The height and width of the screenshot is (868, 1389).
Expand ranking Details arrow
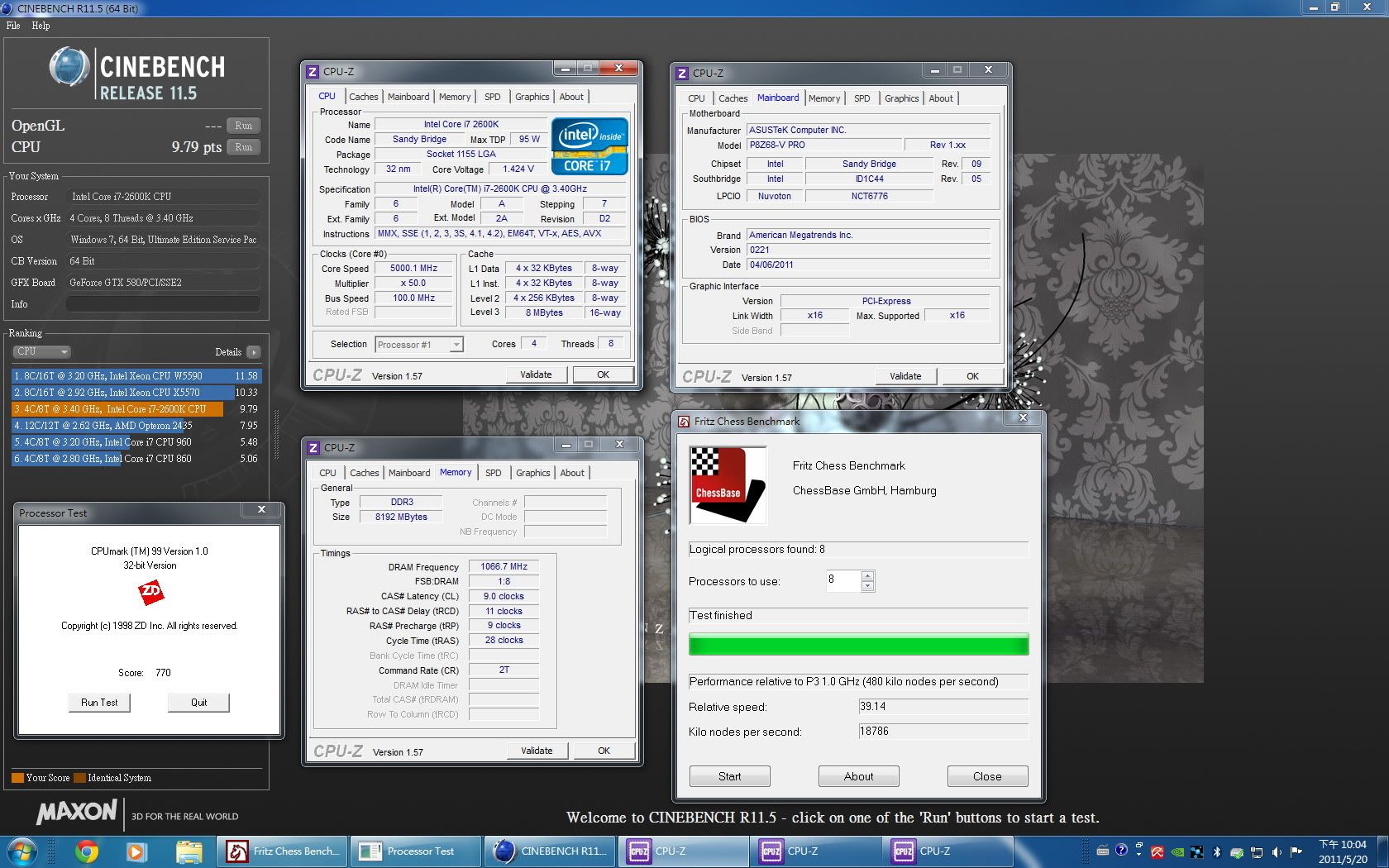[x=253, y=352]
